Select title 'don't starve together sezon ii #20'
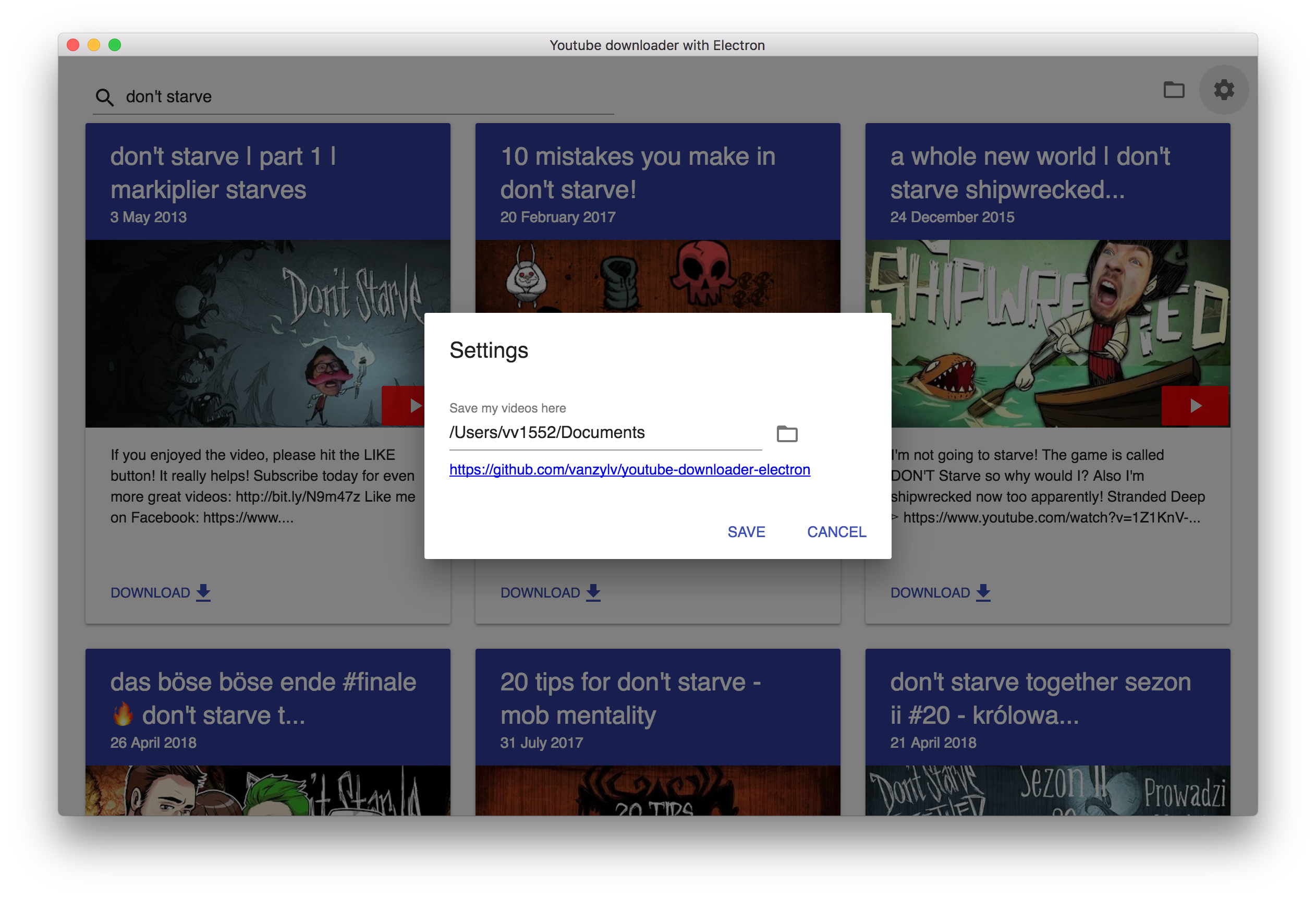Image resolution: width=1316 pixels, height=899 pixels. (x=1040, y=698)
